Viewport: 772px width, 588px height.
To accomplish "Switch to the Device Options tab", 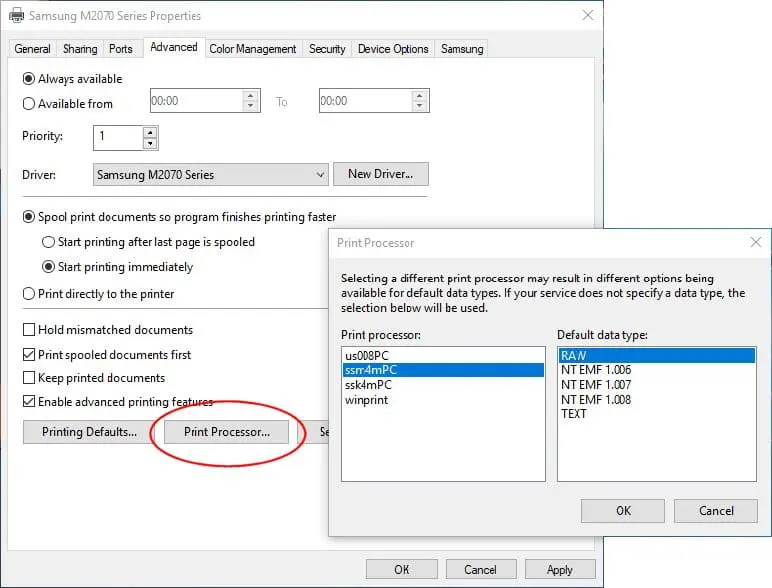I will pos(393,49).
